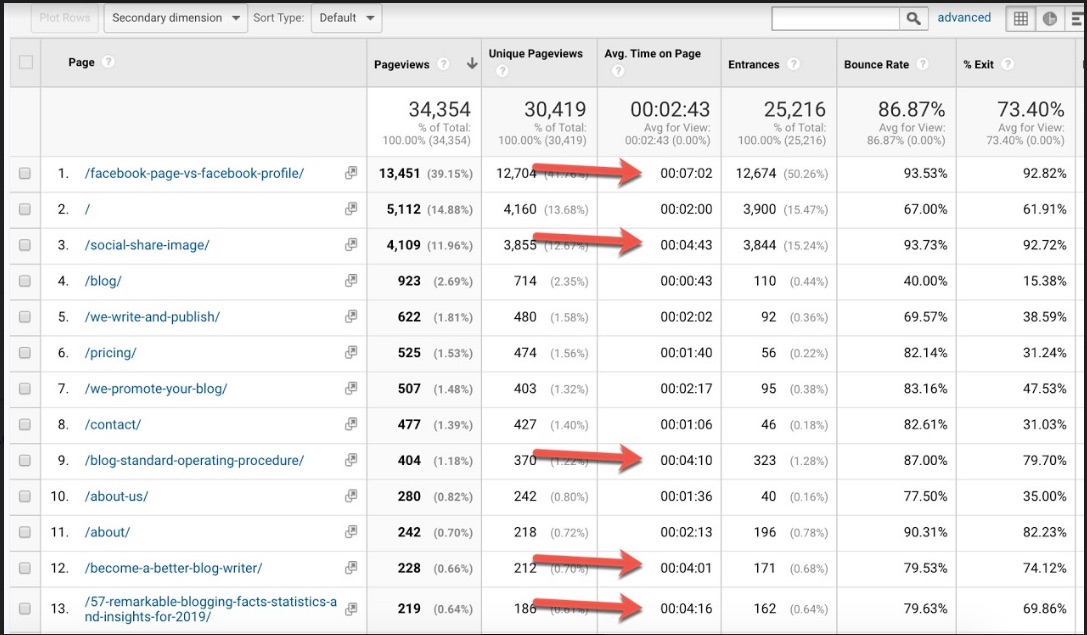This screenshot has width=1087, height=635.
Task: Enable checkbox for /about-us/ row
Action: (25, 497)
